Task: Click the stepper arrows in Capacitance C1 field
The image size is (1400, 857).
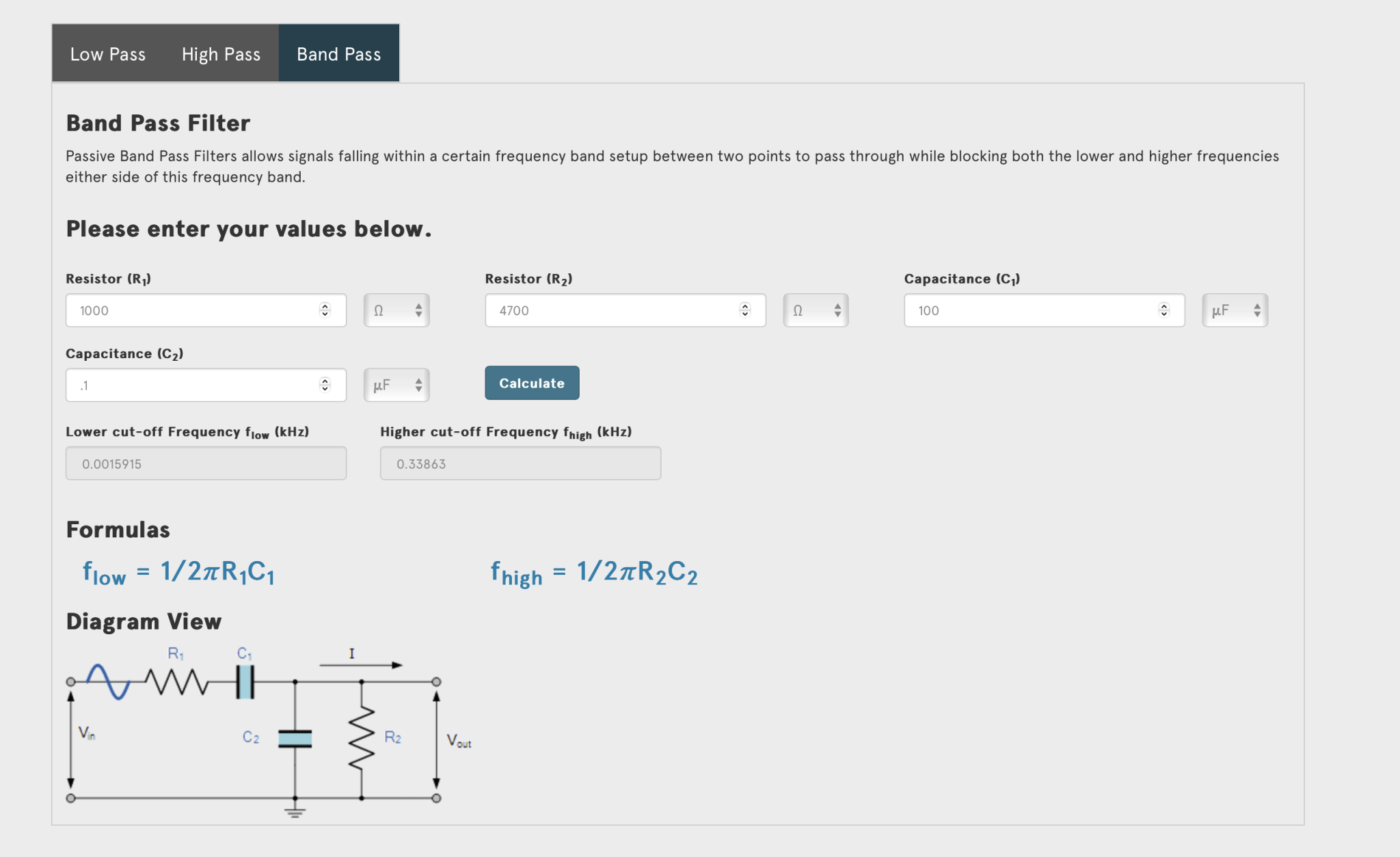Action: pos(1163,310)
